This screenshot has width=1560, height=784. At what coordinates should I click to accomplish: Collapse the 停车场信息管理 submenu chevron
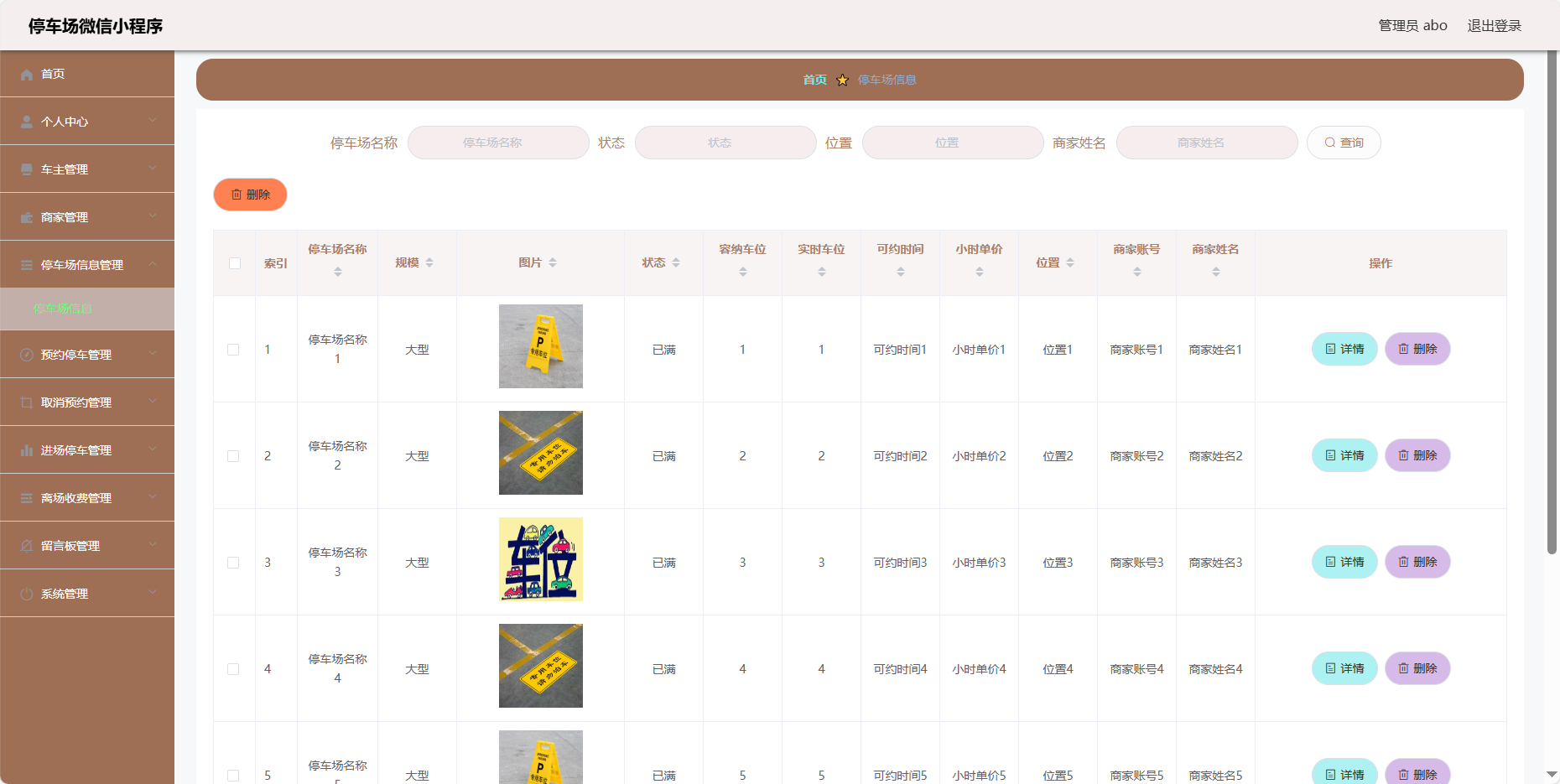coord(153,264)
